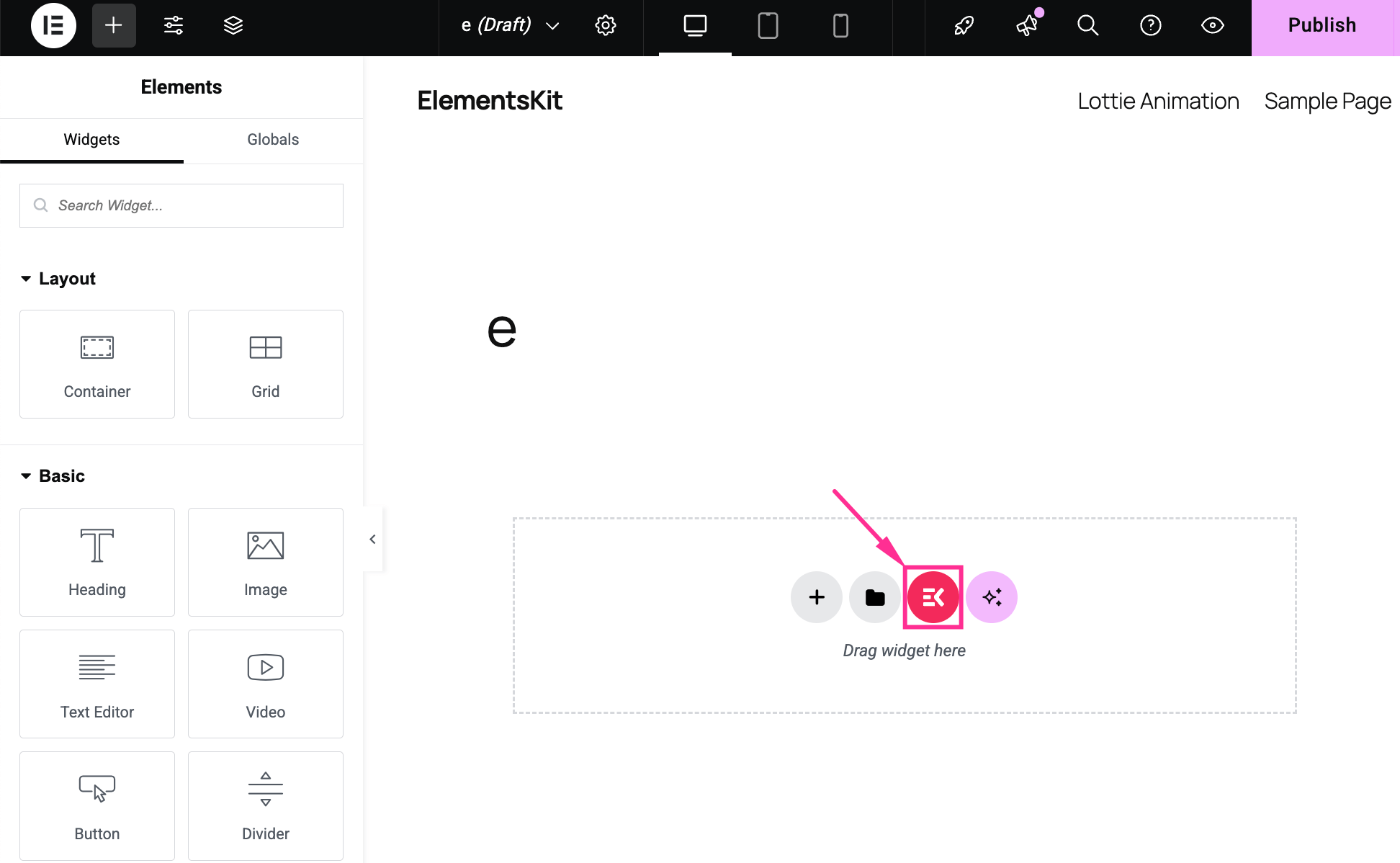
Task: Open ElementsKit template library button
Action: (x=933, y=597)
